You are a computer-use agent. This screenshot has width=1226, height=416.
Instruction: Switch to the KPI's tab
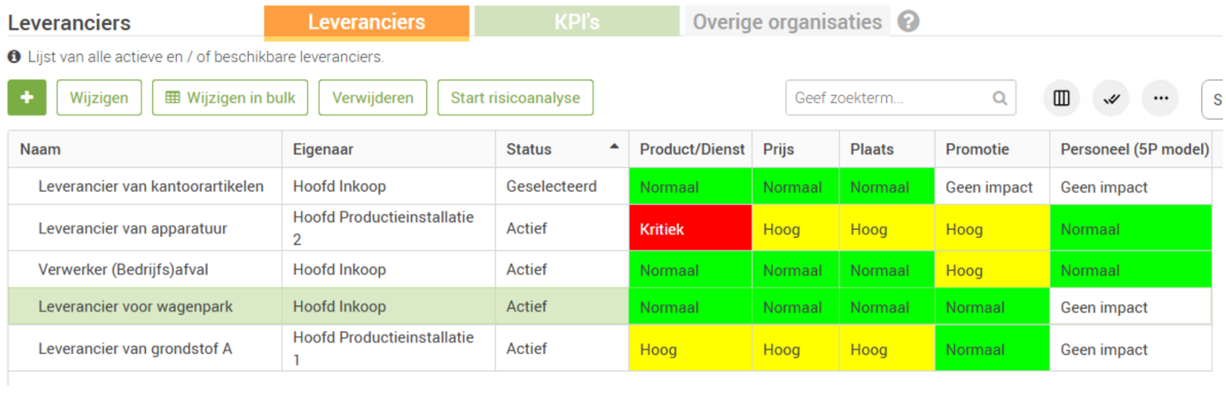coord(577,22)
